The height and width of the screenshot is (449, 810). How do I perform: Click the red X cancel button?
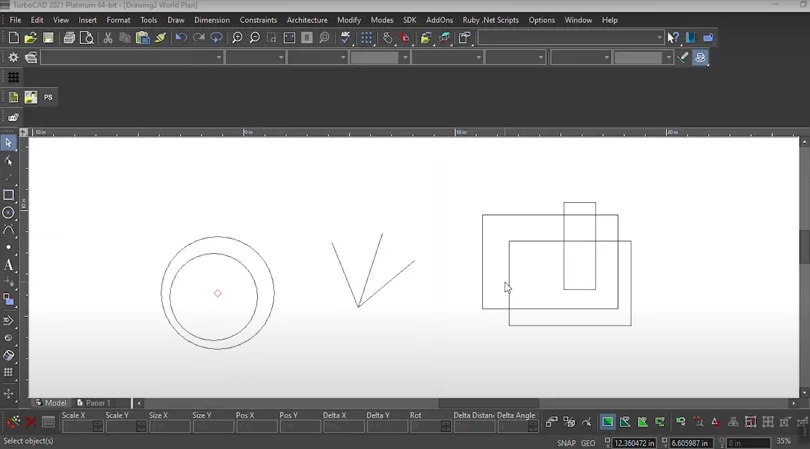click(30, 424)
